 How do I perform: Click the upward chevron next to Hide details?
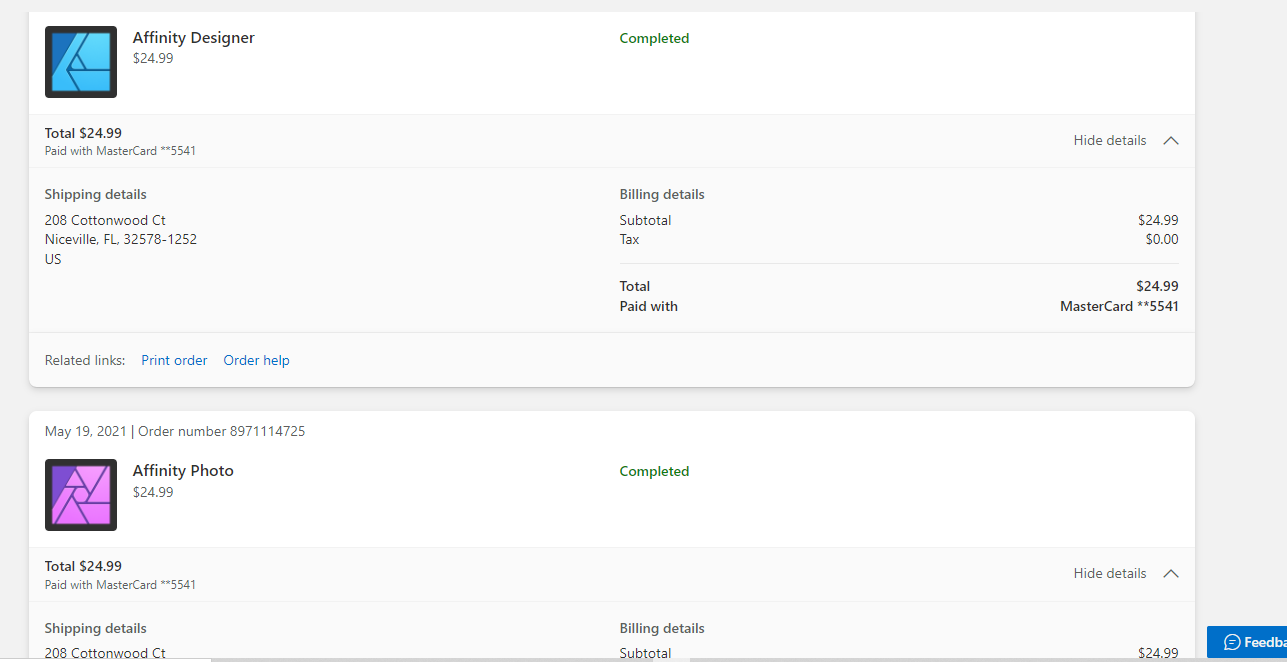1170,140
